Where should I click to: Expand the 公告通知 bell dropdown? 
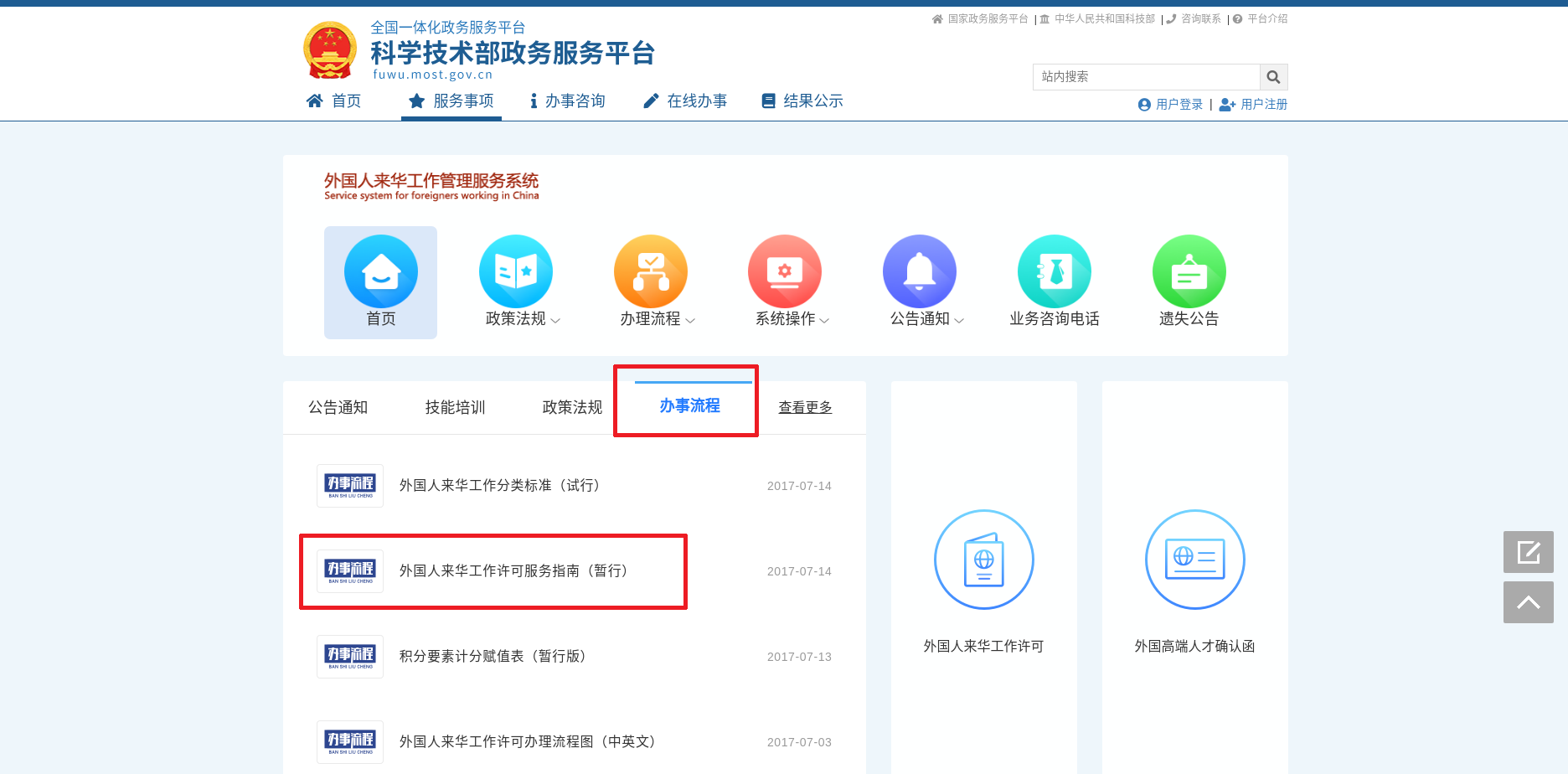(926, 319)
